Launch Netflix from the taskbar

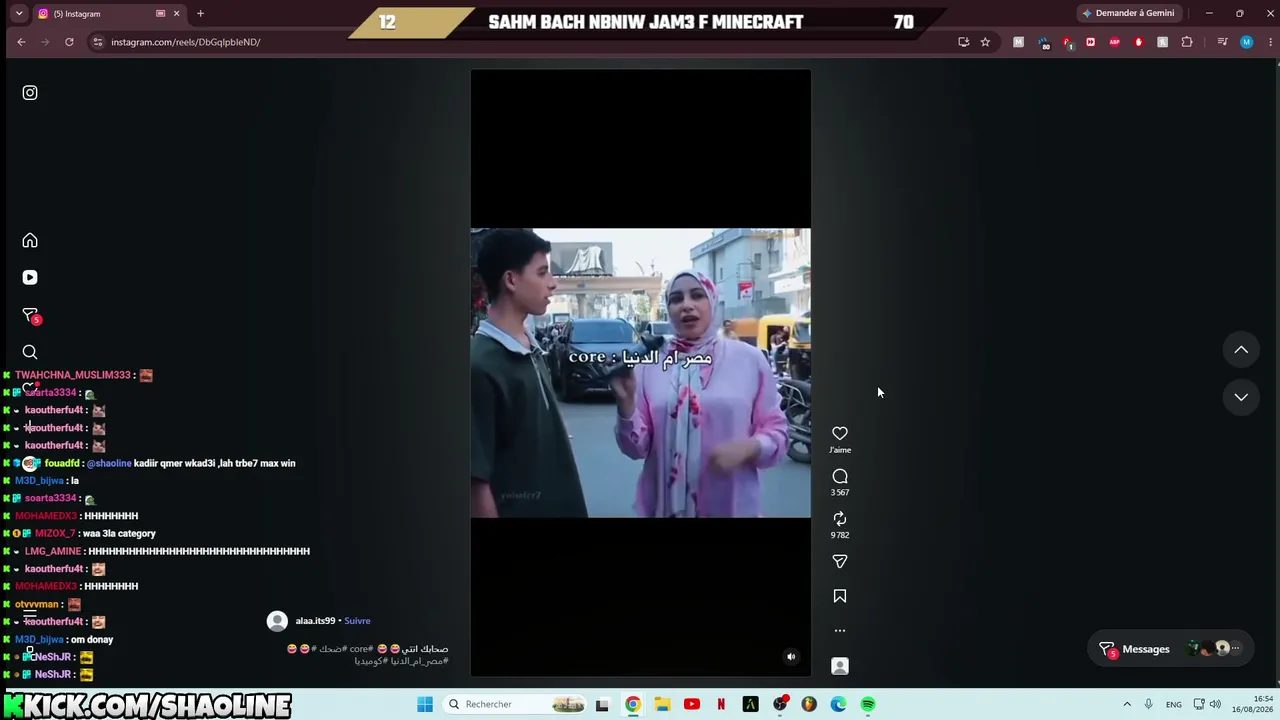point(721,704)
